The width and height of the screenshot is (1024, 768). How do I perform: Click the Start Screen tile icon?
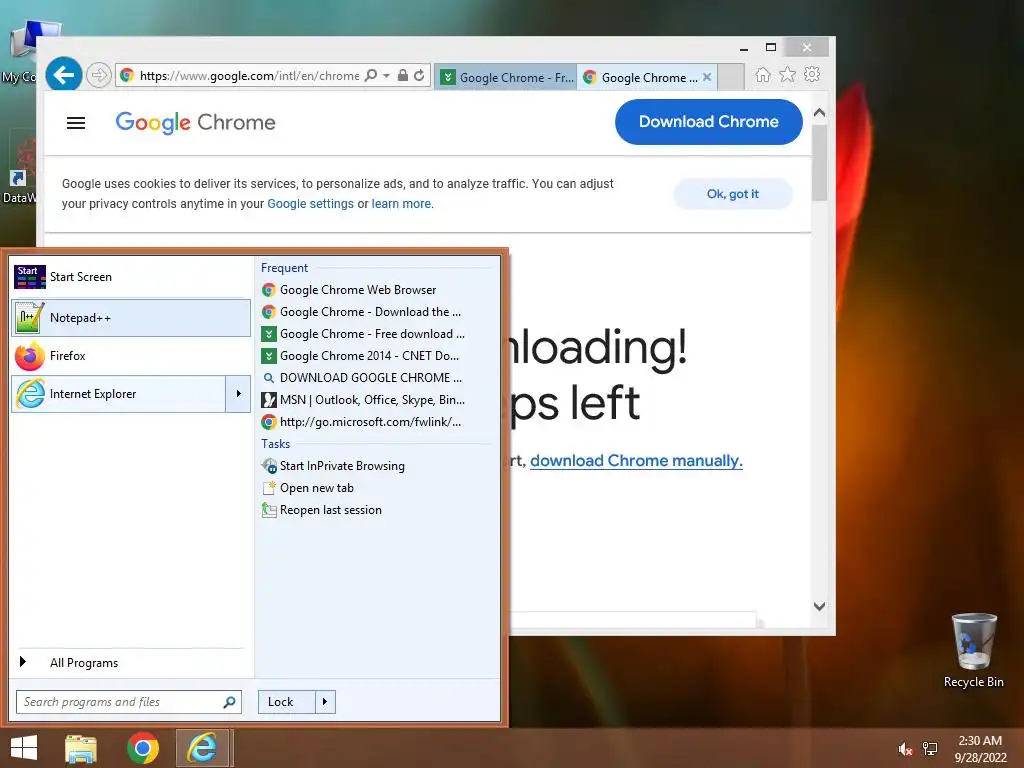click(x=30, y=277)
